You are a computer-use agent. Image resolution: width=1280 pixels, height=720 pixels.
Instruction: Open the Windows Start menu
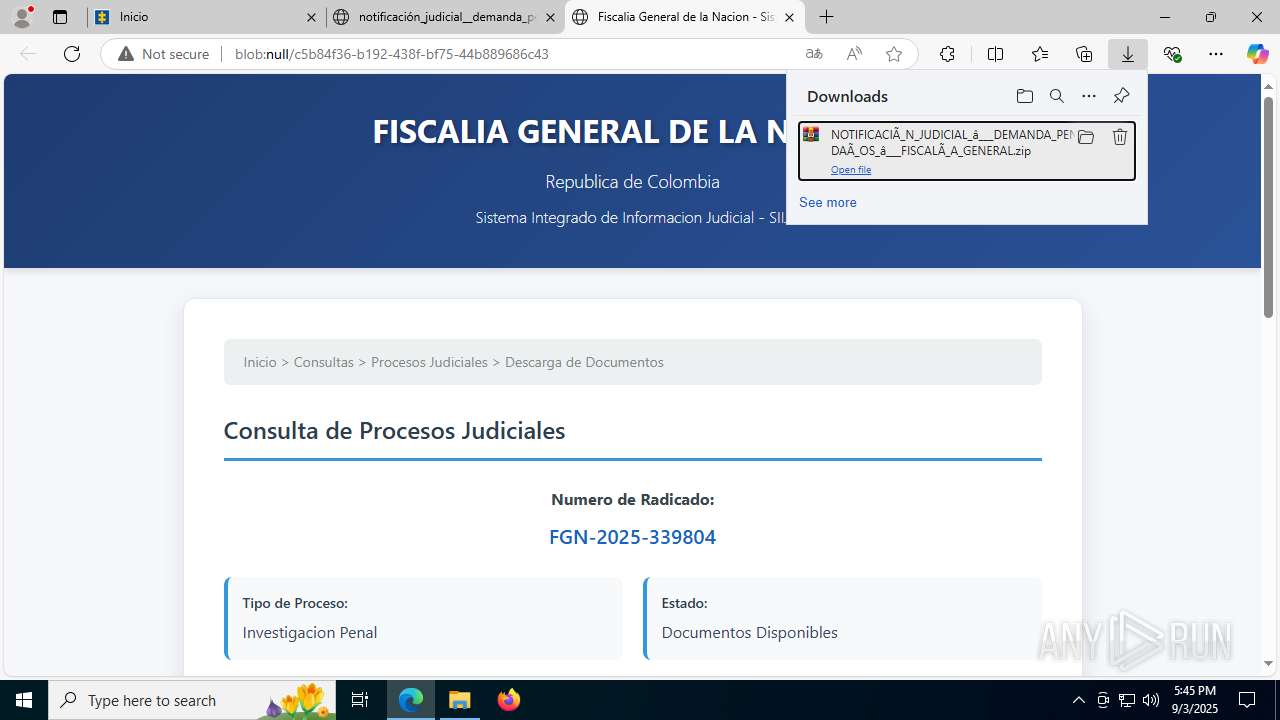coord(24,700)
